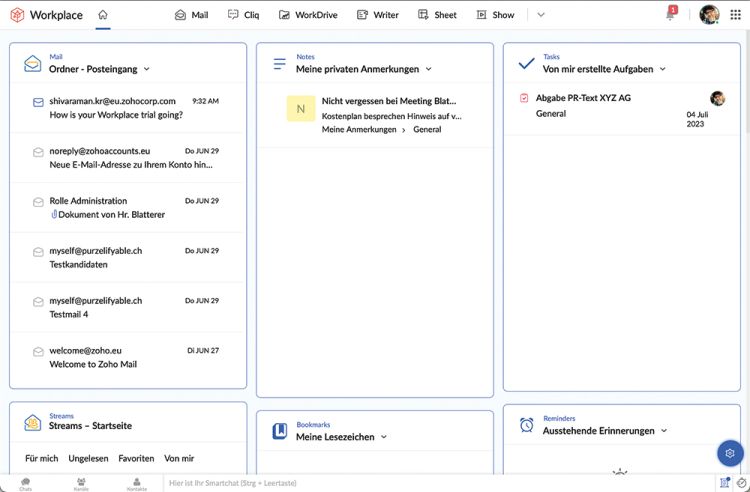Select Für mich streams tab

pyautogui.click(x=42, y=458)
